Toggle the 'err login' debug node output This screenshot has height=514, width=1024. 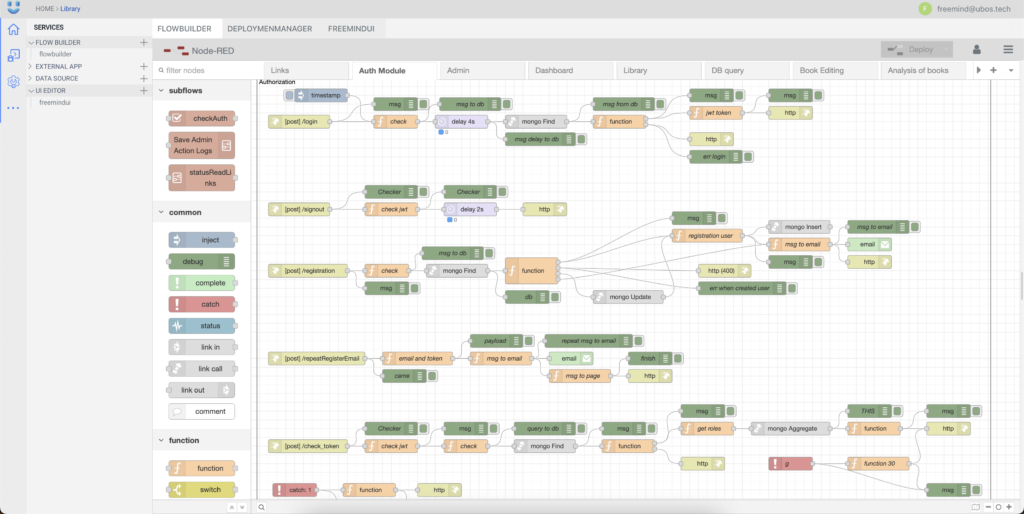pyautogui.click(x=748, y=157)
